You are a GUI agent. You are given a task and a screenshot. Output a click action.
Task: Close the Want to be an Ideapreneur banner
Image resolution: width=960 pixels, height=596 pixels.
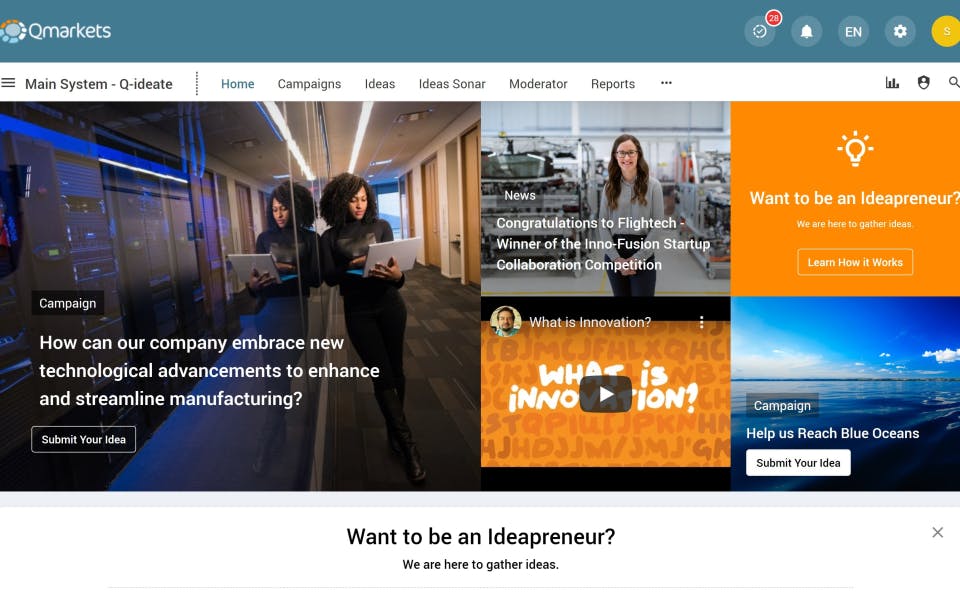(x=937, y=532)
